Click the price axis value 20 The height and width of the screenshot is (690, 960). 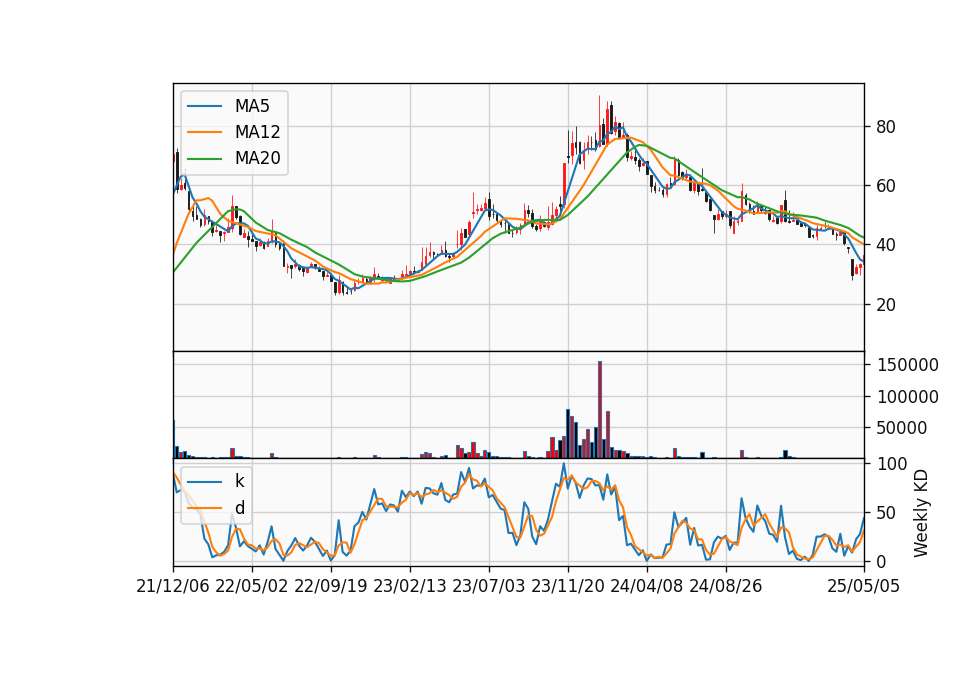tap(886, 304)
